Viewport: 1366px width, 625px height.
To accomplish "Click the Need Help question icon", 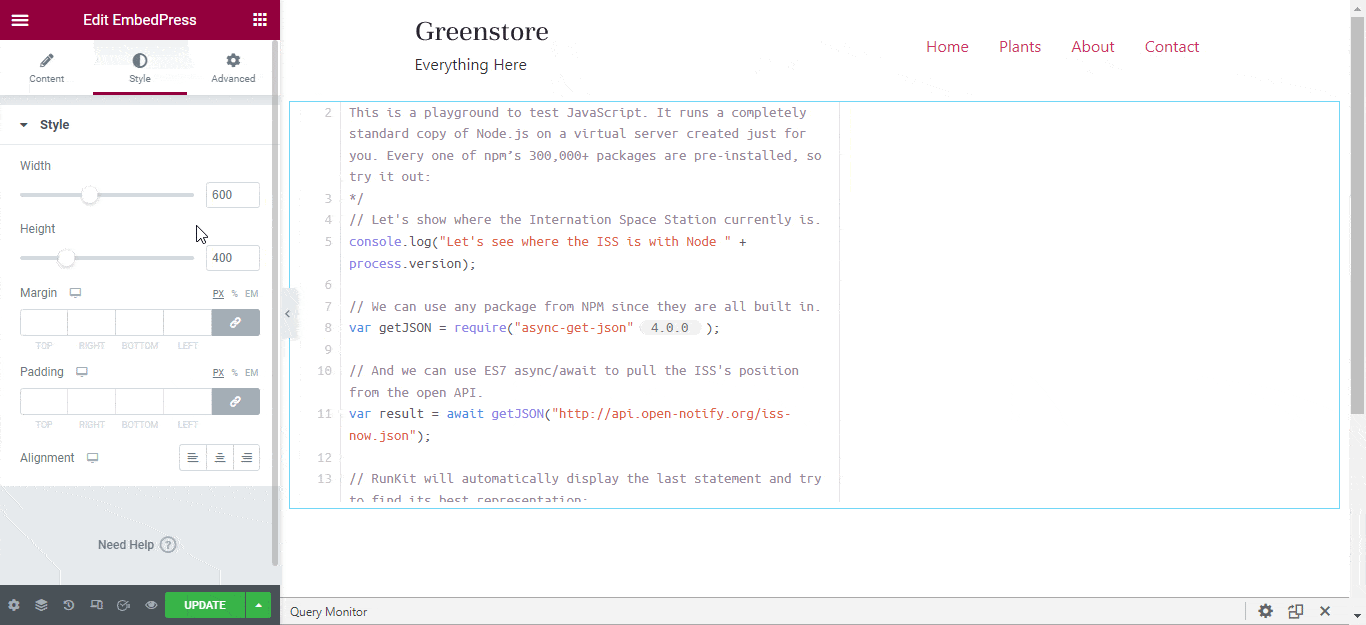I will click(x=168, y=545).
